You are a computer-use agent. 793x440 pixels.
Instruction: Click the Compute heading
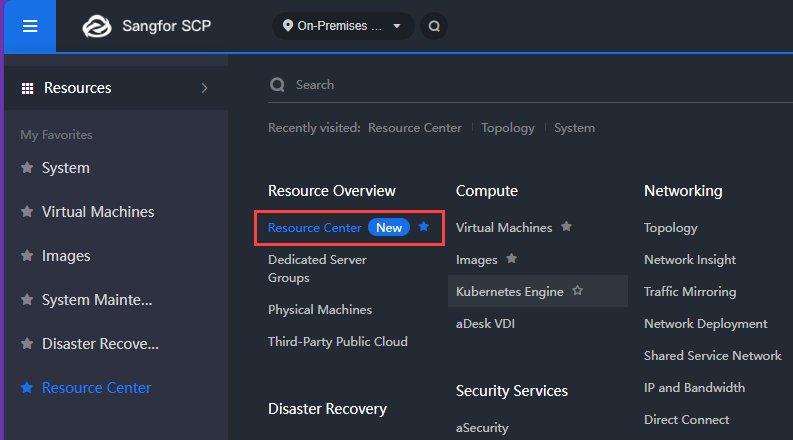(487, 191)
